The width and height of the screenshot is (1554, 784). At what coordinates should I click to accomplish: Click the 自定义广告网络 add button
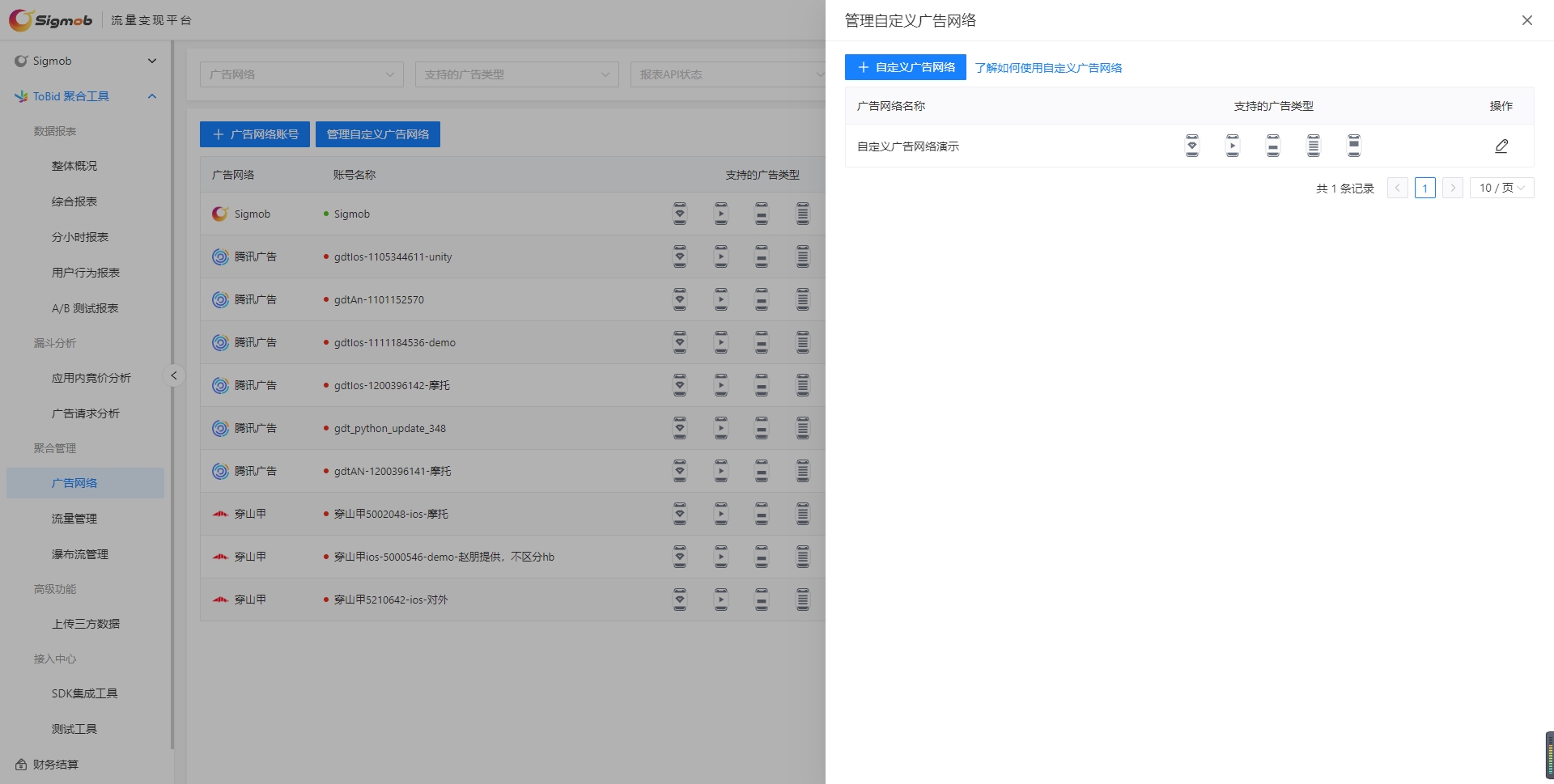click(x=905, y=67)
